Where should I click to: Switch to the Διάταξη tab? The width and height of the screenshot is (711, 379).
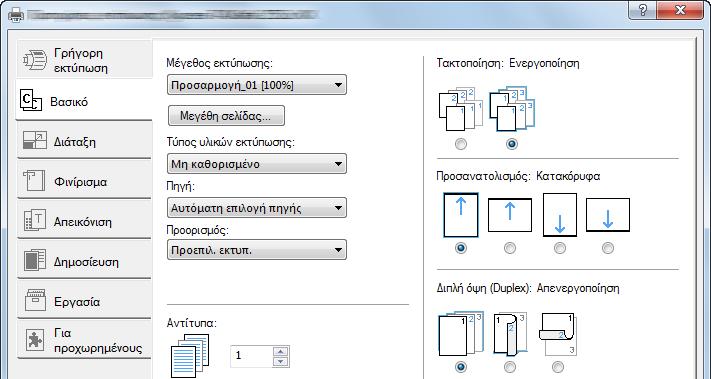(x=84, y=141)
